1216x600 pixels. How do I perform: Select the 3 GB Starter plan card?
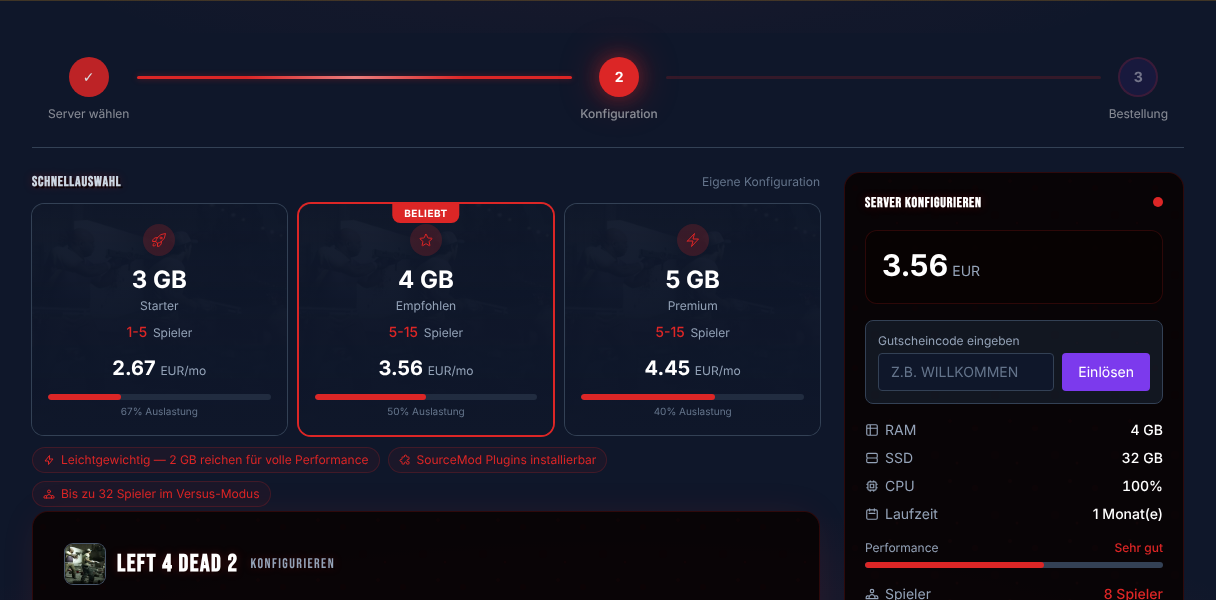[160, 320]
